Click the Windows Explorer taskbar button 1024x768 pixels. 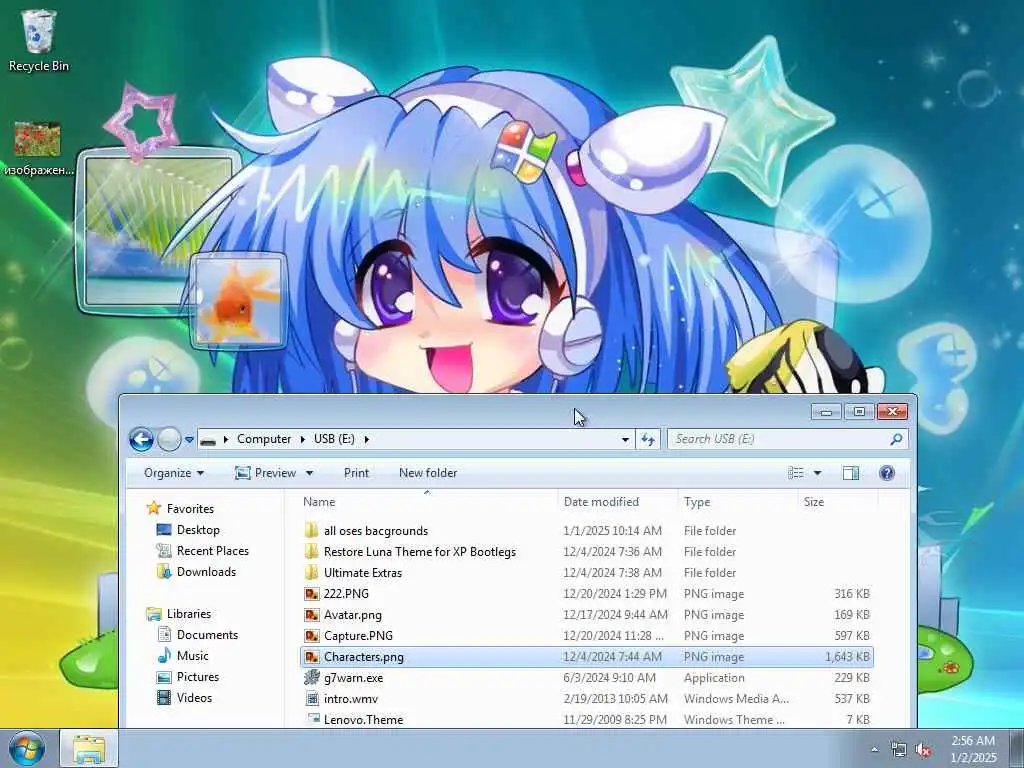(89, 748)
